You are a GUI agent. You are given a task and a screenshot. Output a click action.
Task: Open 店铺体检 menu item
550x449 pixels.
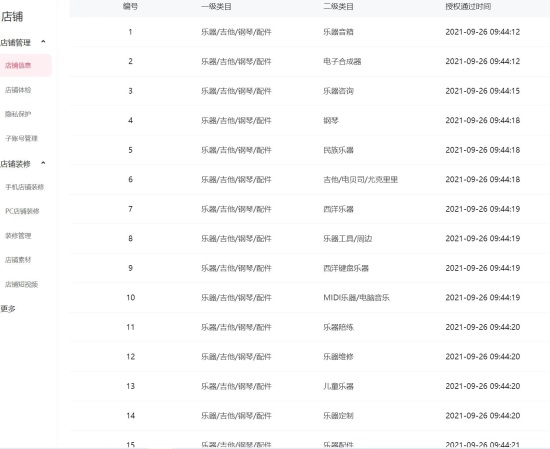coord(18,90)
